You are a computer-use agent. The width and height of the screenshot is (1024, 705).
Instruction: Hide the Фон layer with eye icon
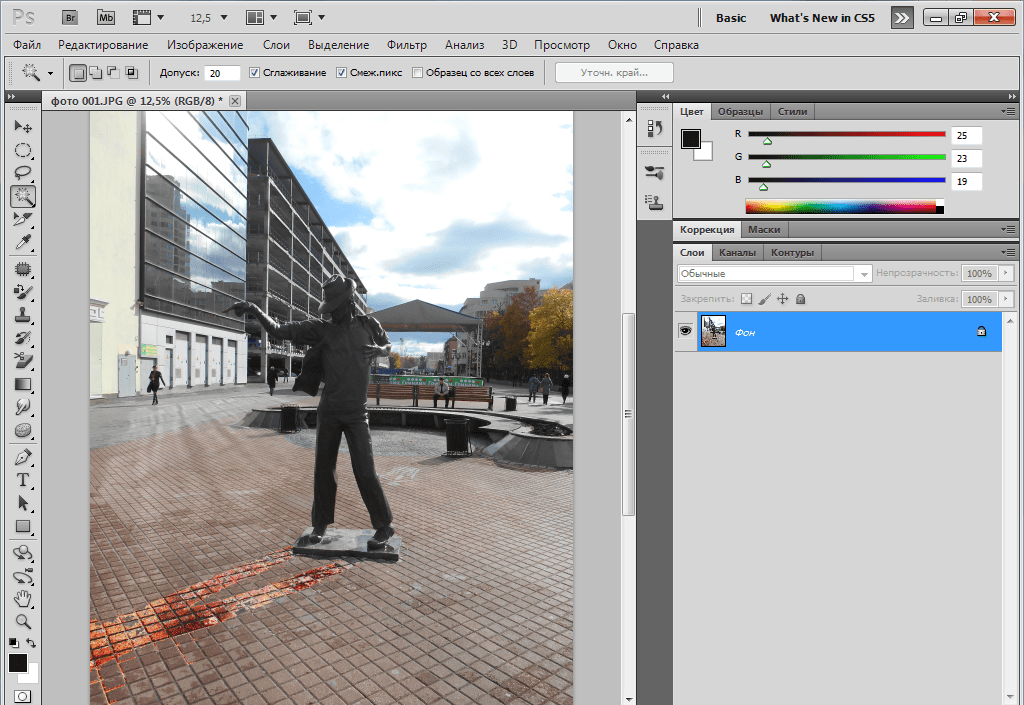click(686, 331)
